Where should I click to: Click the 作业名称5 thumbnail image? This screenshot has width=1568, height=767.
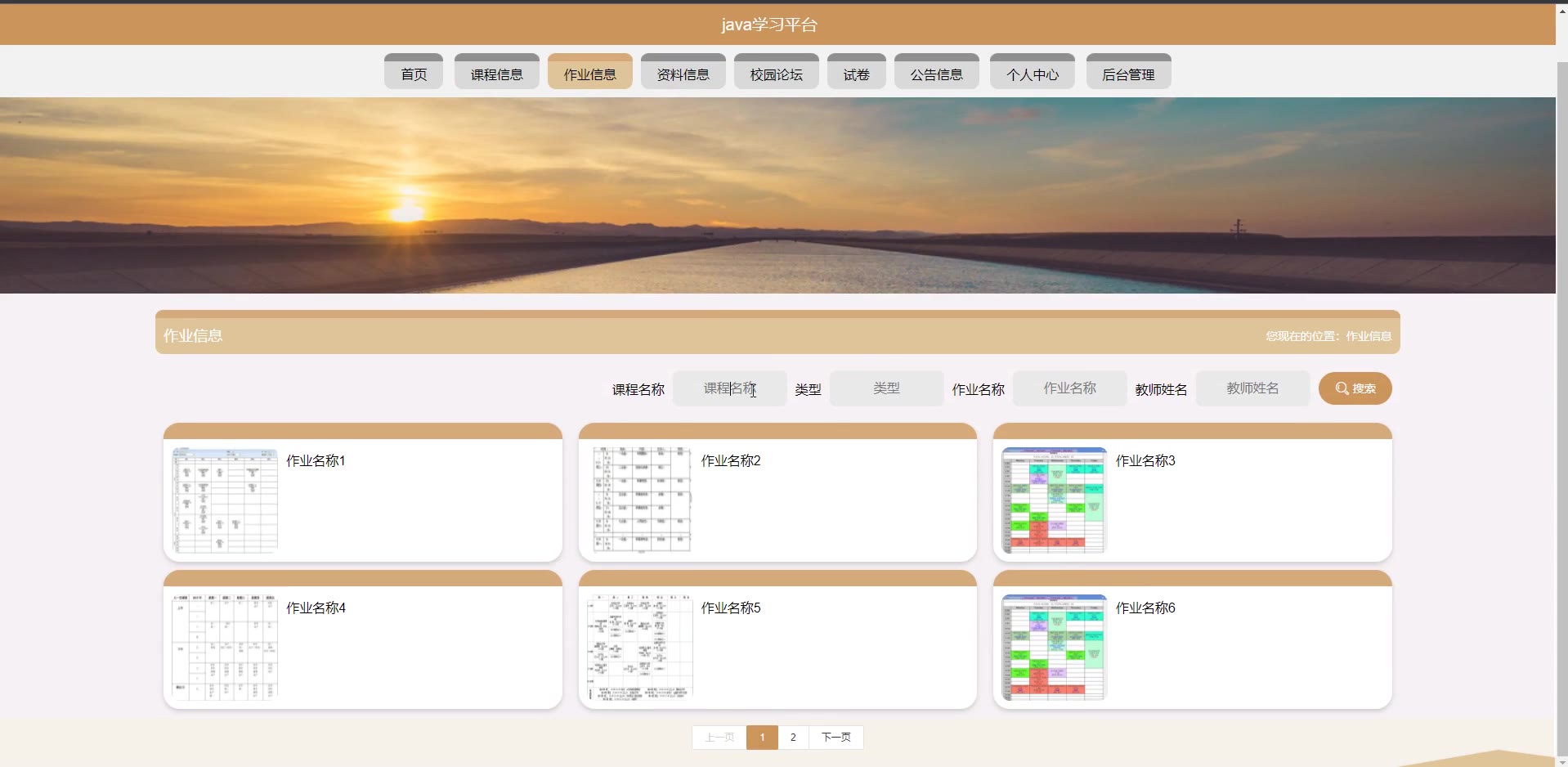pyautogui.click(x=640, y=647)
